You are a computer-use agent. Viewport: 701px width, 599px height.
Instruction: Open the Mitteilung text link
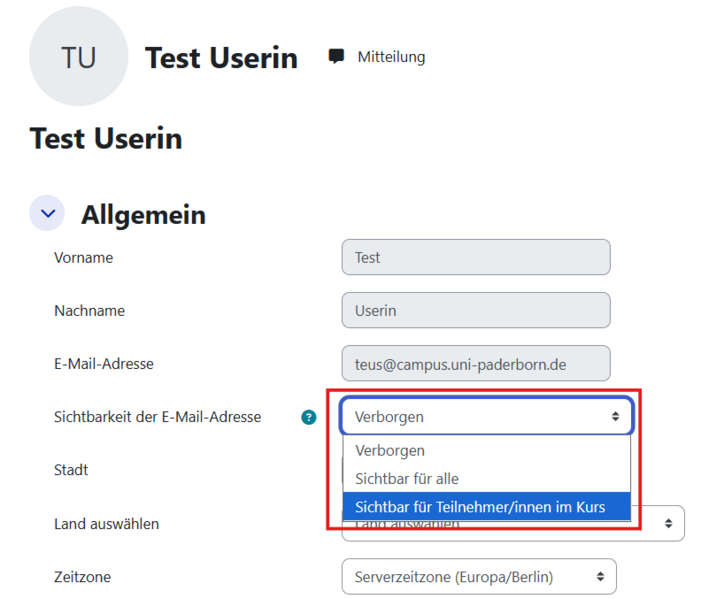[x=391, y=57]
